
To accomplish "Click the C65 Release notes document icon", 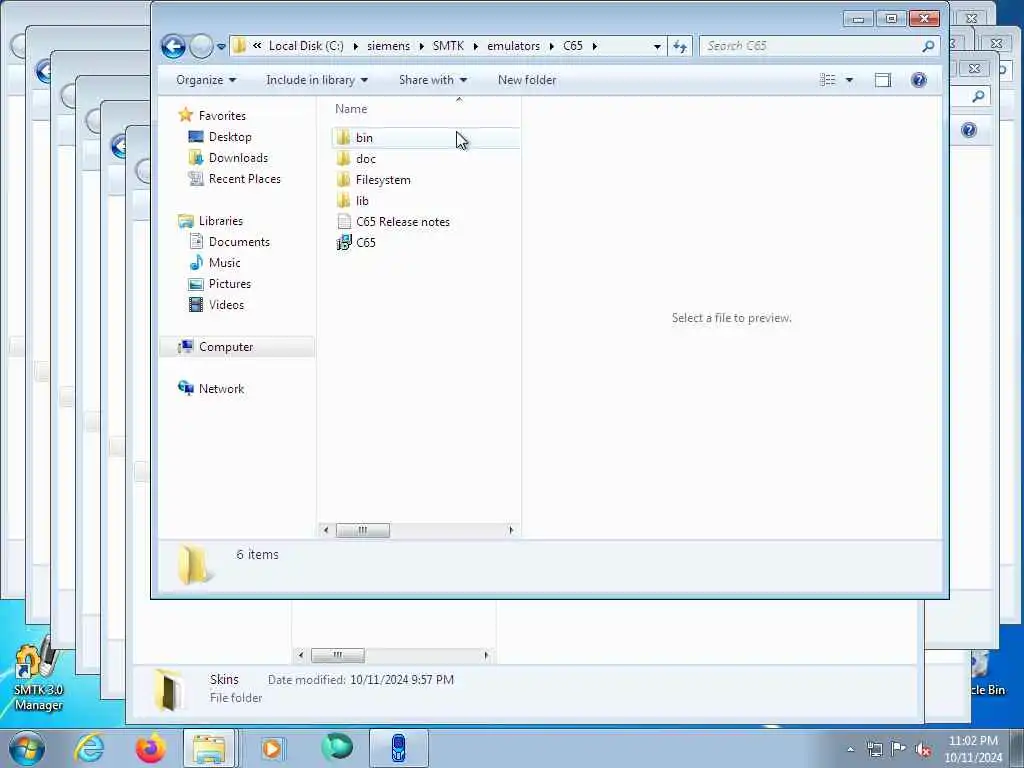I will (344, 221).
